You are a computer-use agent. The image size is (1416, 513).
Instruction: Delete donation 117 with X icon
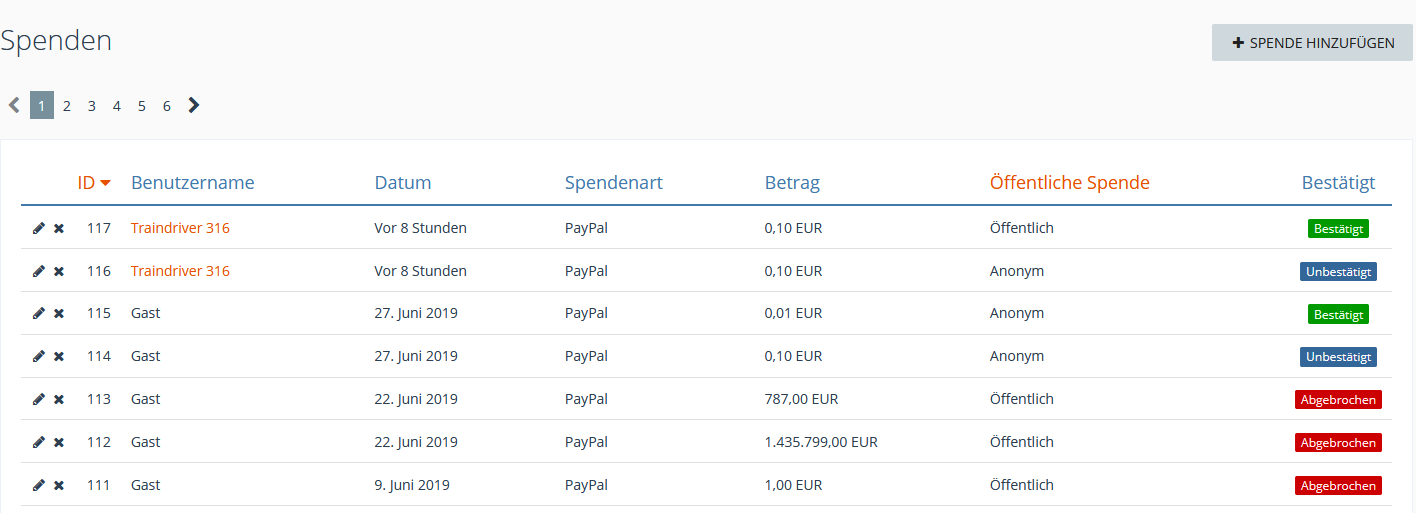[59, 228]
